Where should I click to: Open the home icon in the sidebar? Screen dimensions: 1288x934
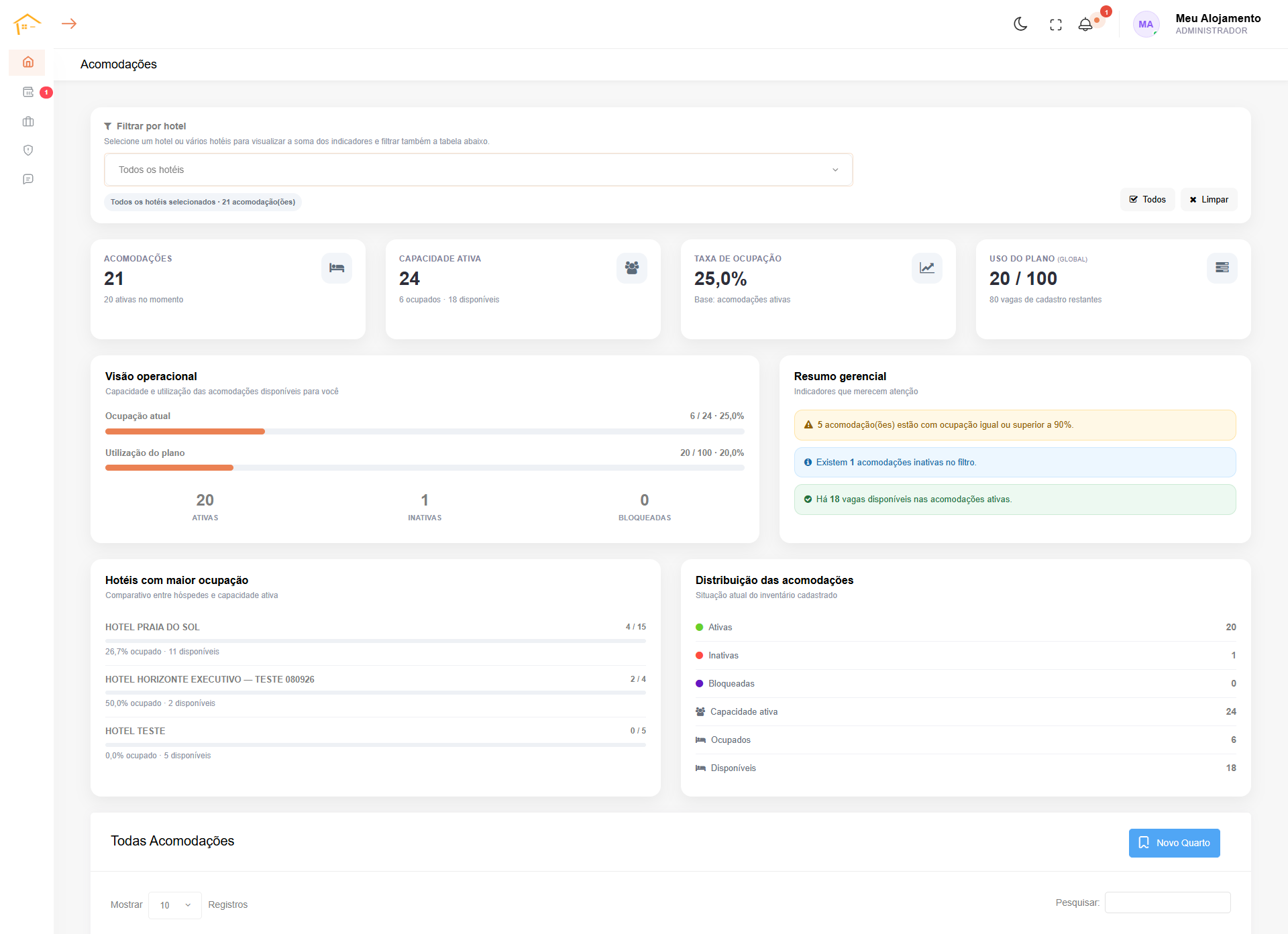[28, 62]
